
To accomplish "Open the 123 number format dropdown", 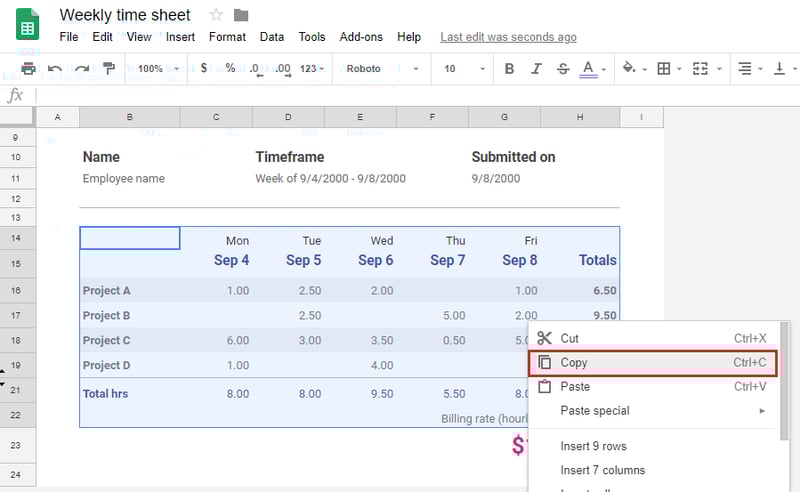I will click(312, 68).
